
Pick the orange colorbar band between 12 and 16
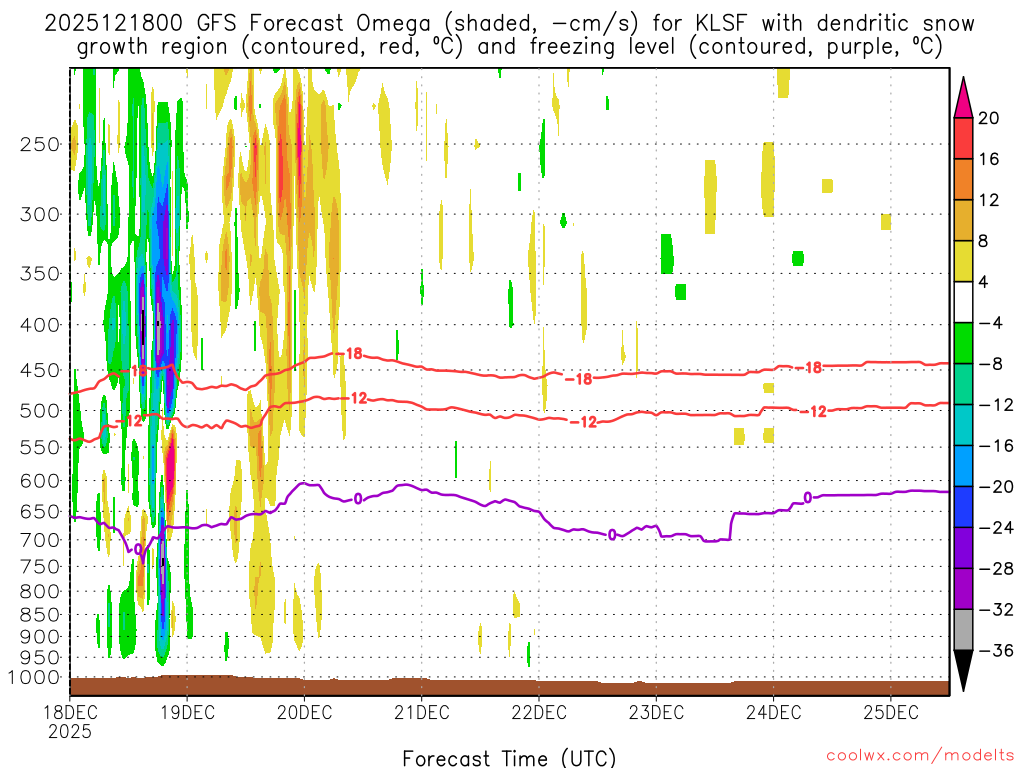pyautogui.click(x=964, y=179)
